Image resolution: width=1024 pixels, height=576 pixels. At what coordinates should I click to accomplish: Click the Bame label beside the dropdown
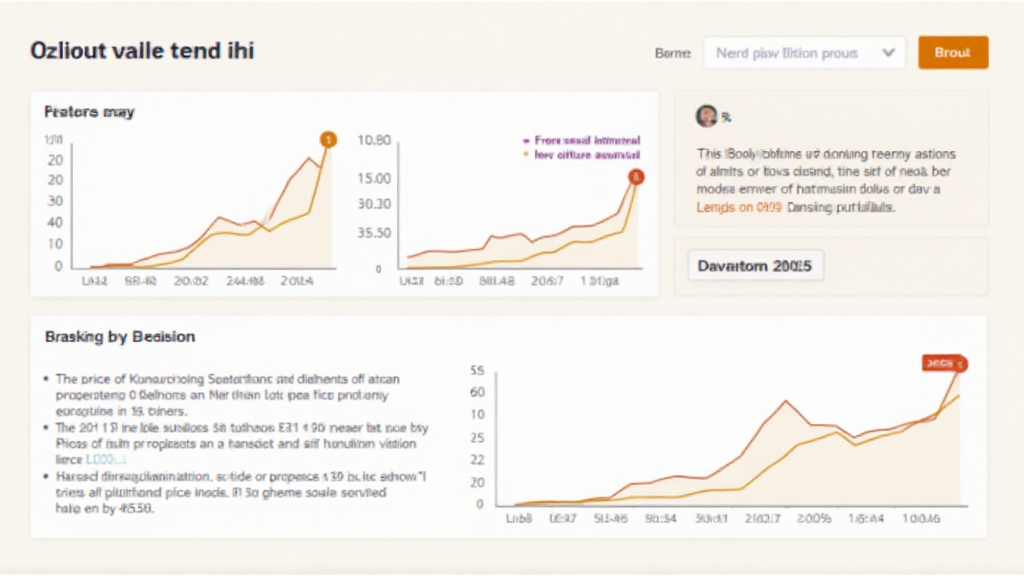(672, 53)
